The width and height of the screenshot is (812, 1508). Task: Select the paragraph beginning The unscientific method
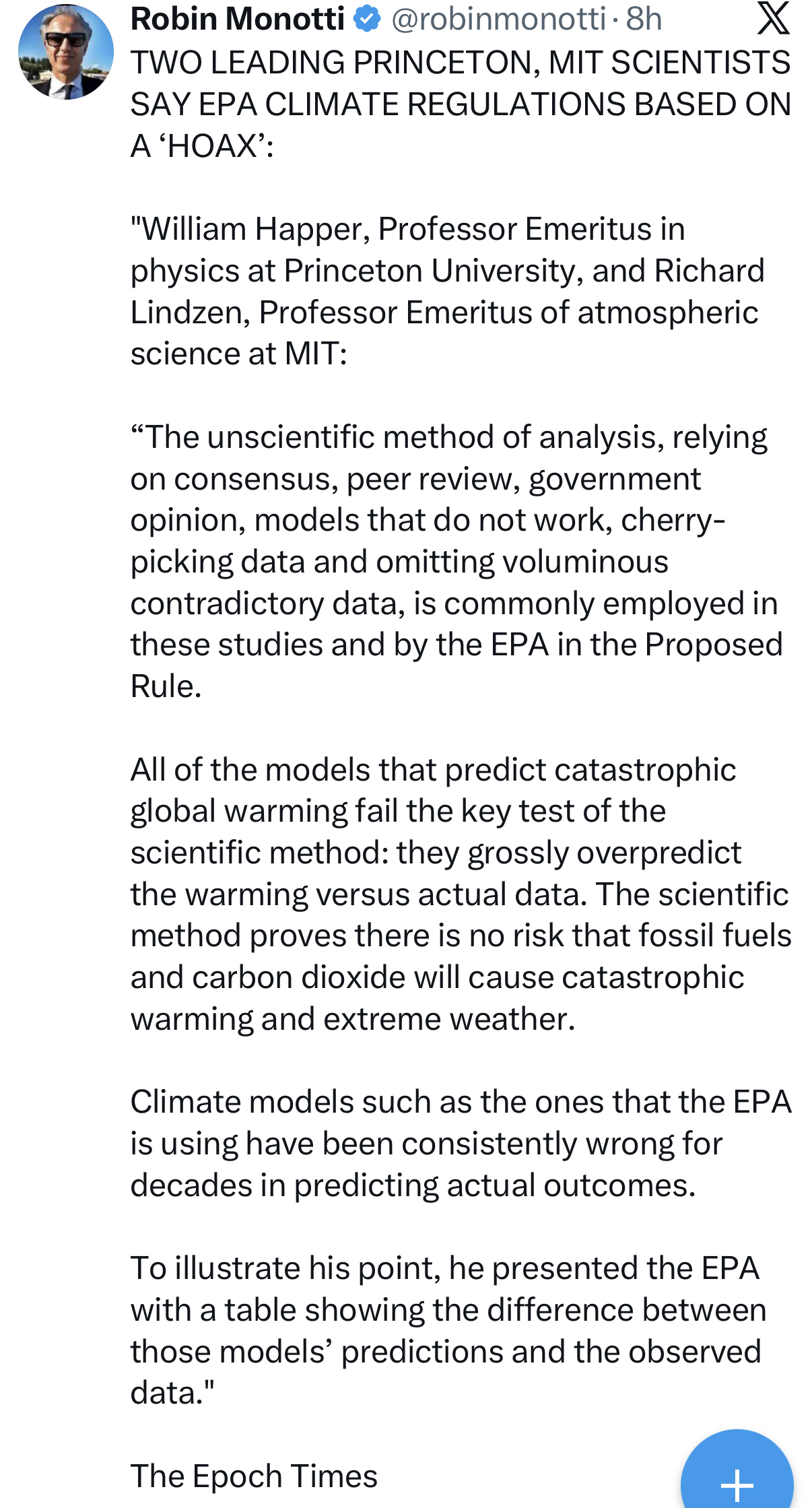click(x=456, y=562)
